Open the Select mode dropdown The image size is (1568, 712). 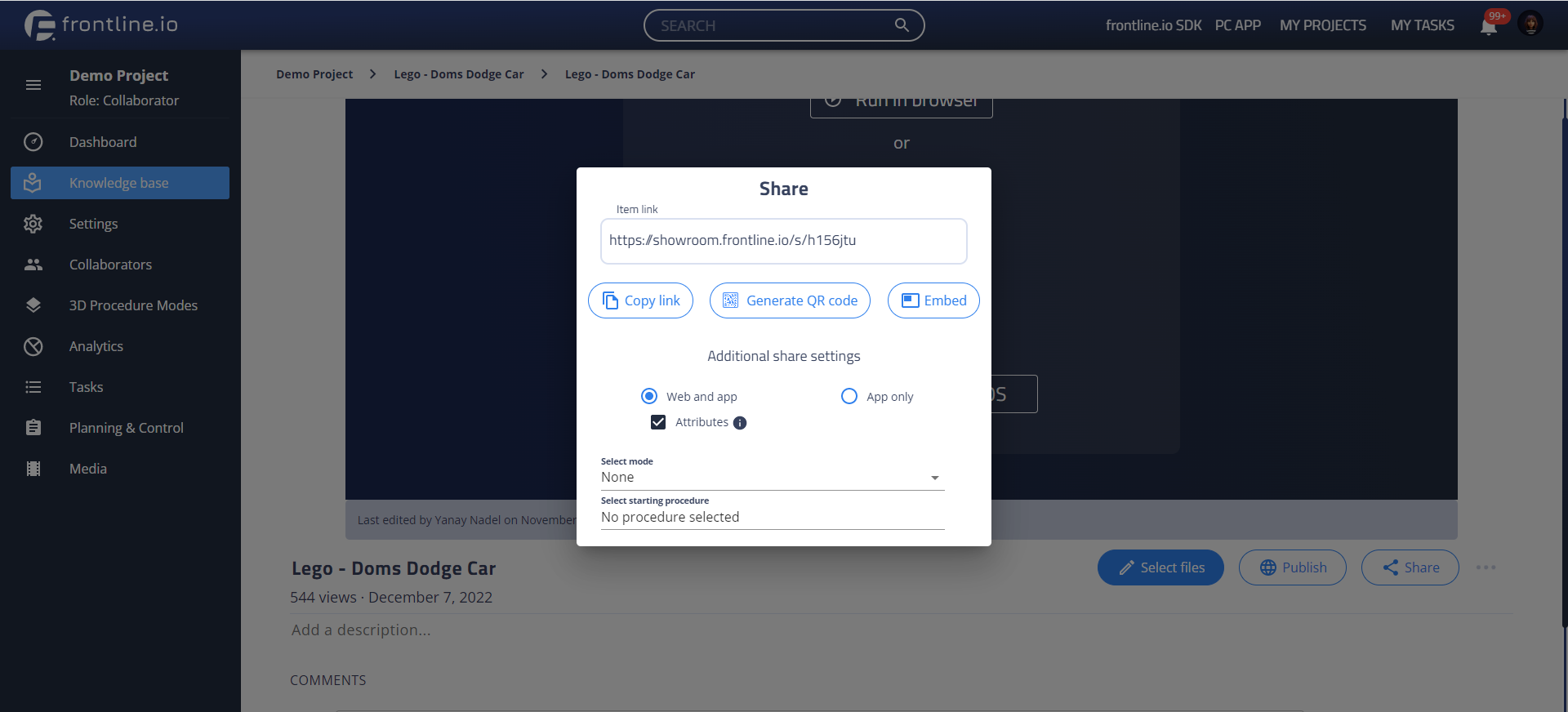tap(773, 477)
